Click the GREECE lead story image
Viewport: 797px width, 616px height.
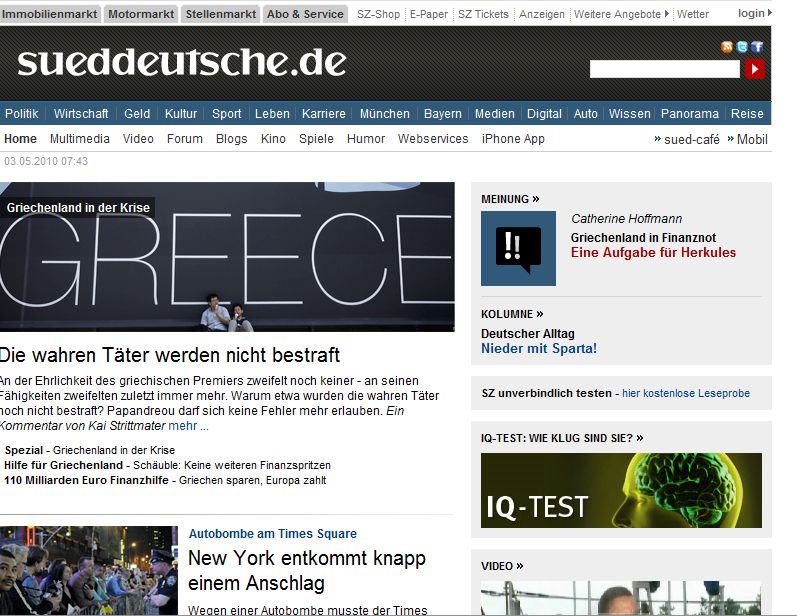[227, 257]
